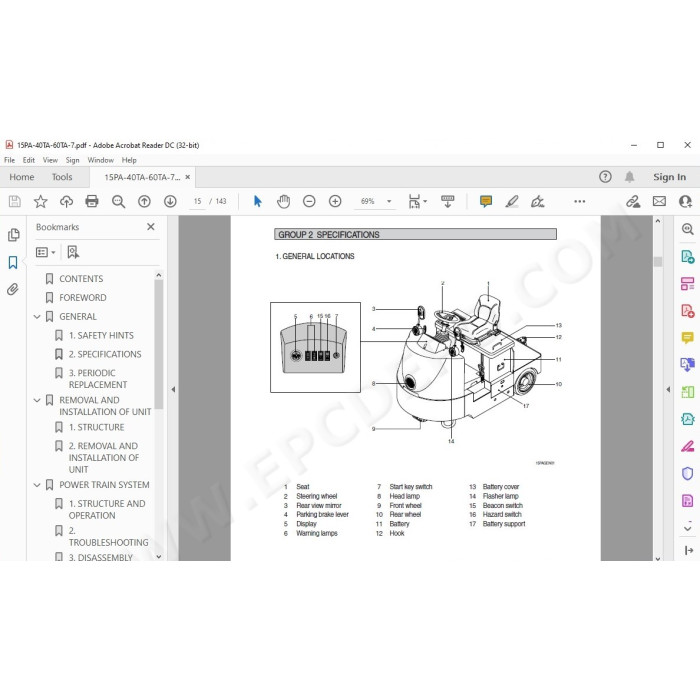Open the Window menu

[x=100, y=160]
